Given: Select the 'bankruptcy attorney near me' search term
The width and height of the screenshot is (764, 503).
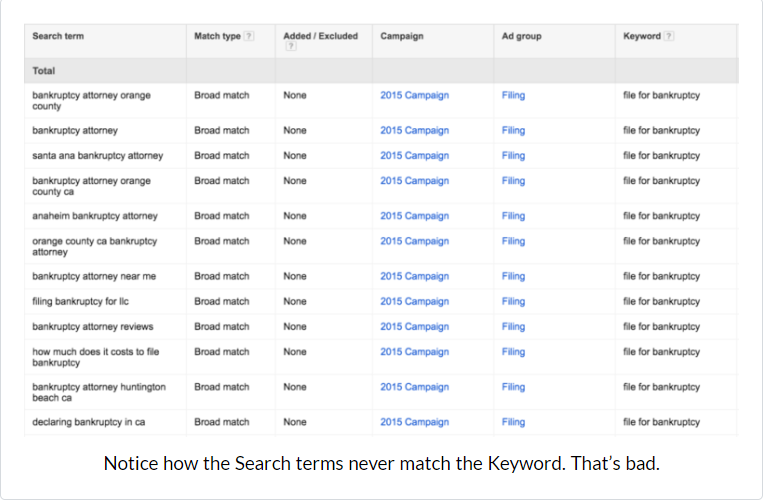Looking at the screenshot, I should [x=93, y=276].
